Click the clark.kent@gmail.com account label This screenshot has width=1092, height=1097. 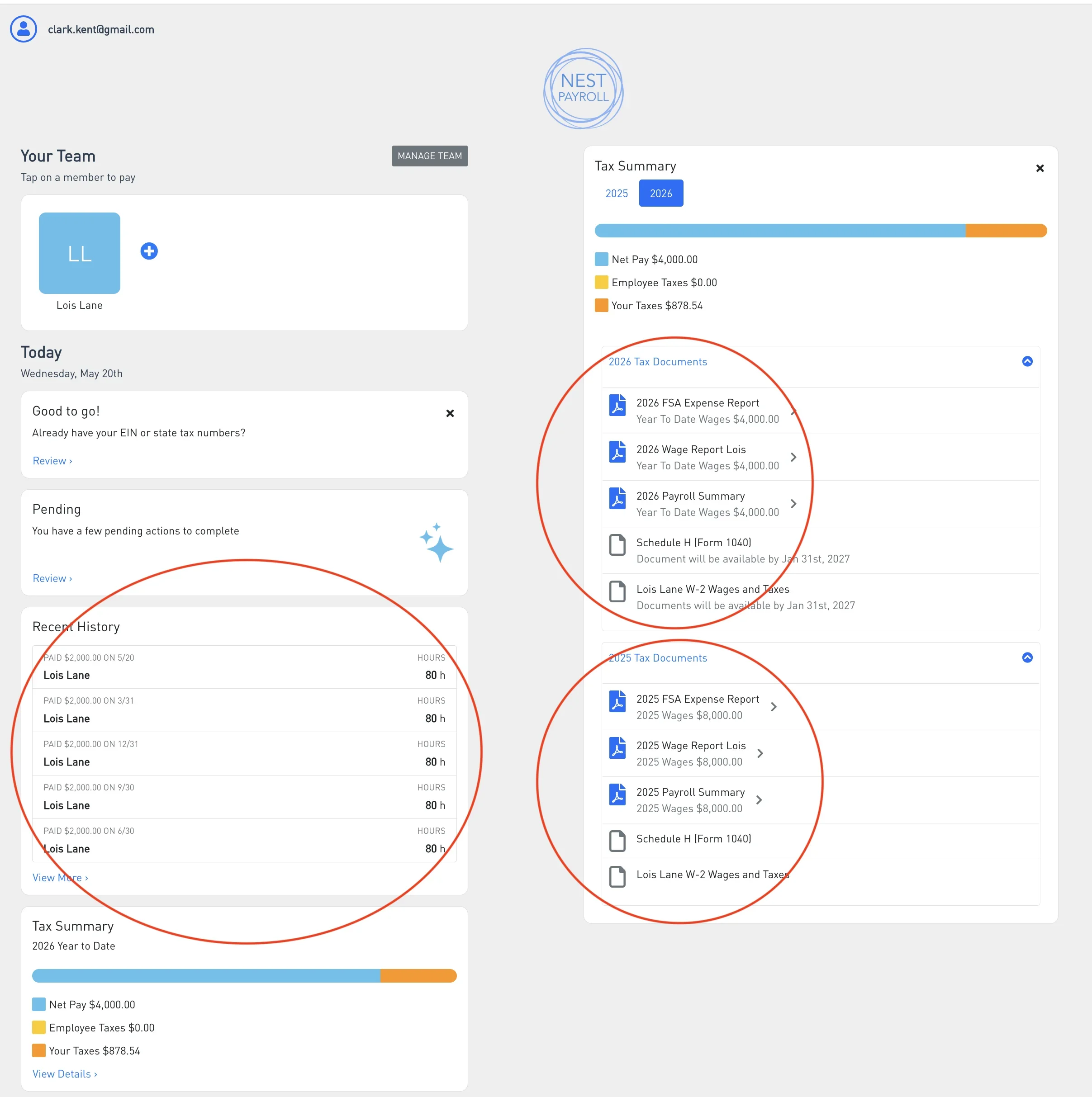[x=101, y=29]
